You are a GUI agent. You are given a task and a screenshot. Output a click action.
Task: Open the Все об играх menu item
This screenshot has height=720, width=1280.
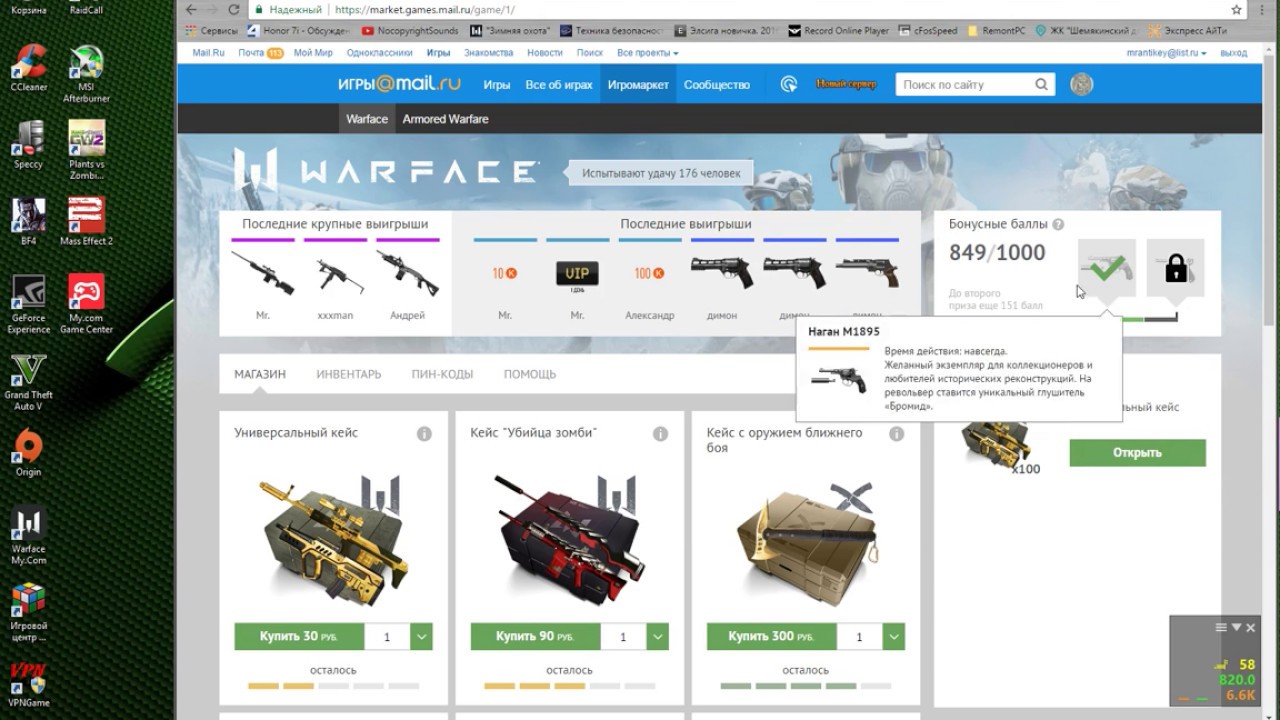tap(559, 85)
